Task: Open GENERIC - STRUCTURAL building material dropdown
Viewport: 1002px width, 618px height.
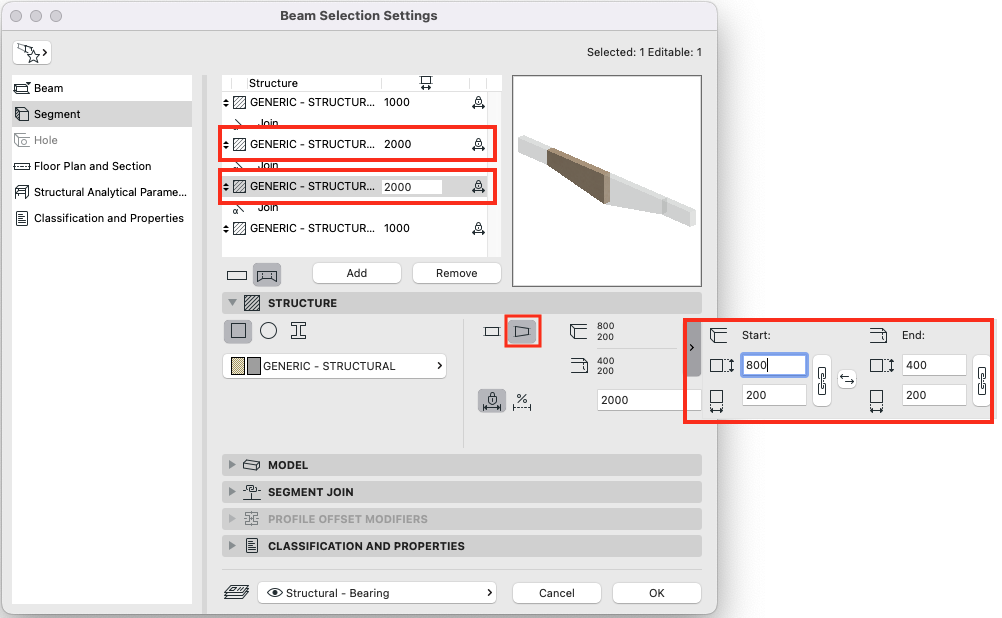Action: click(334, 366)
